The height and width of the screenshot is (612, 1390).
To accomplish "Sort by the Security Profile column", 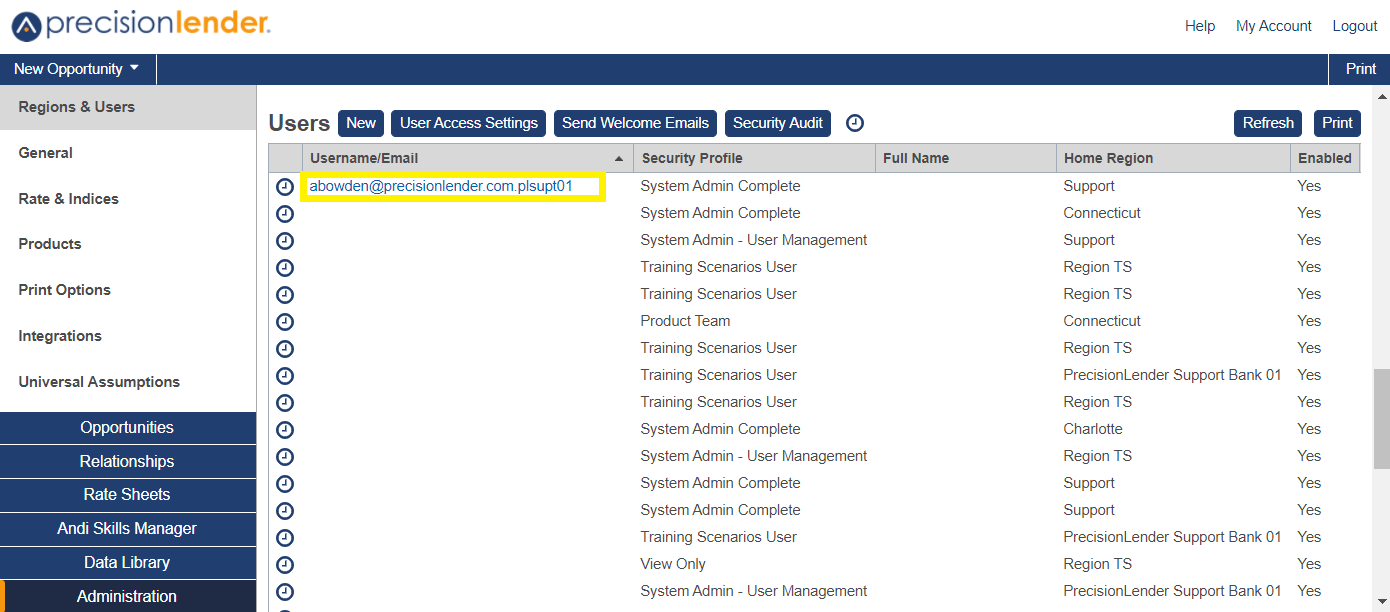I will 753,158.
